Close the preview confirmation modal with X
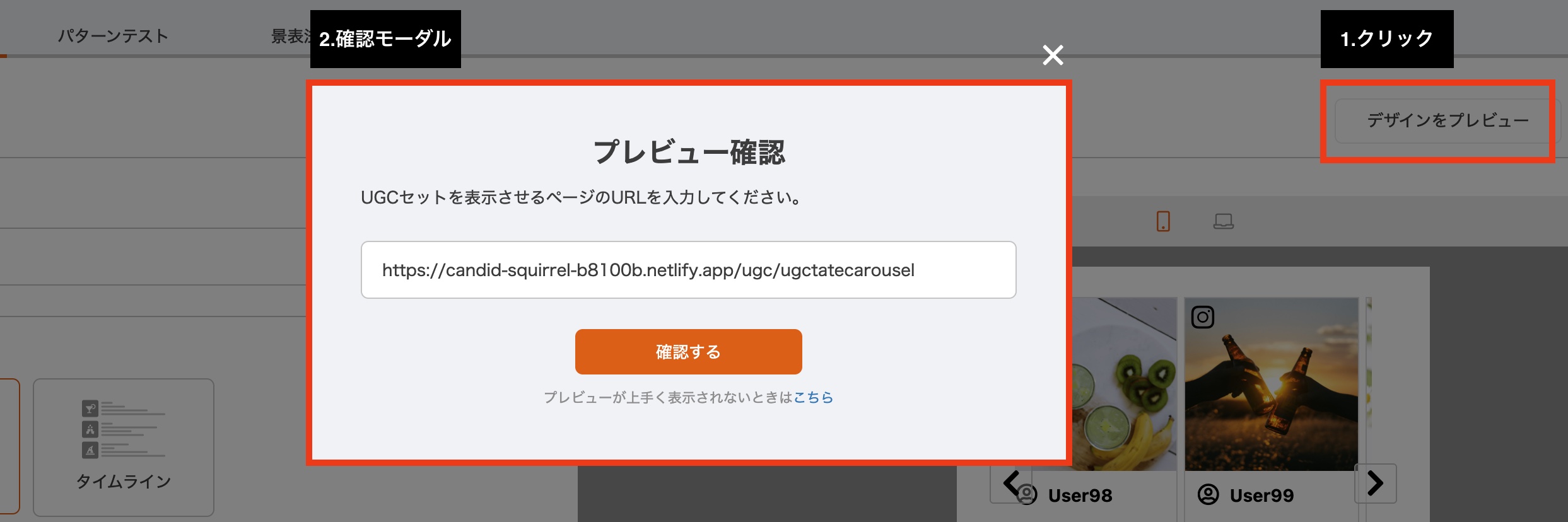This screenshot has width=1568, height=522. (1053, 55)
